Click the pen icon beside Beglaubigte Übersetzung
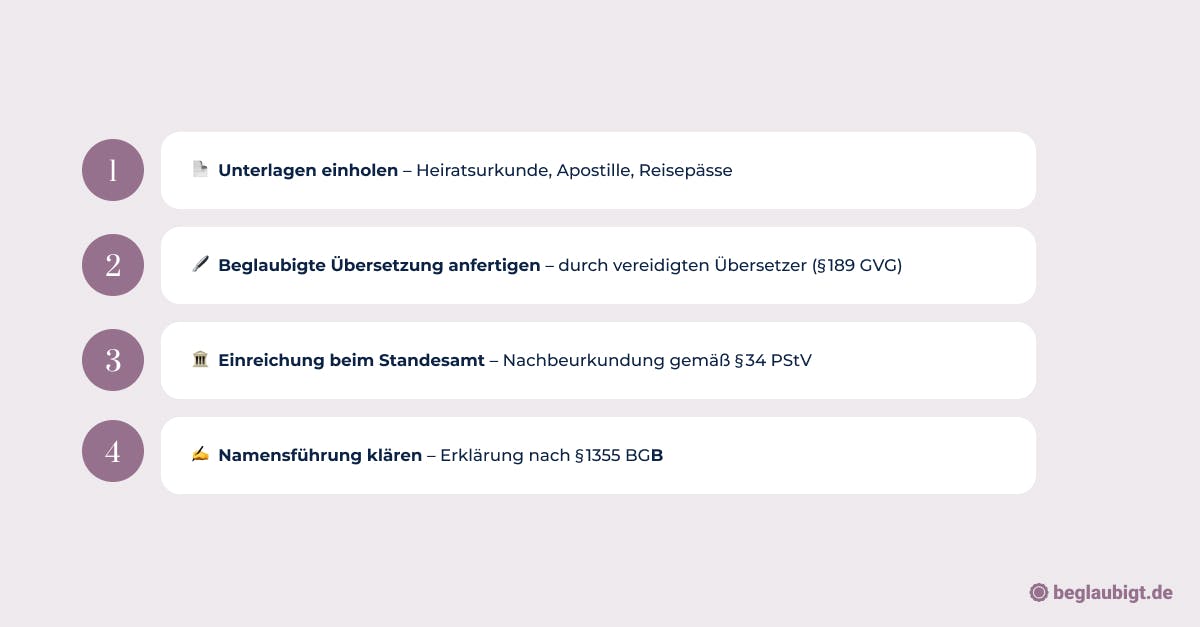The width and height of the screenshot is (1200, 627). [x=200, y=265]
